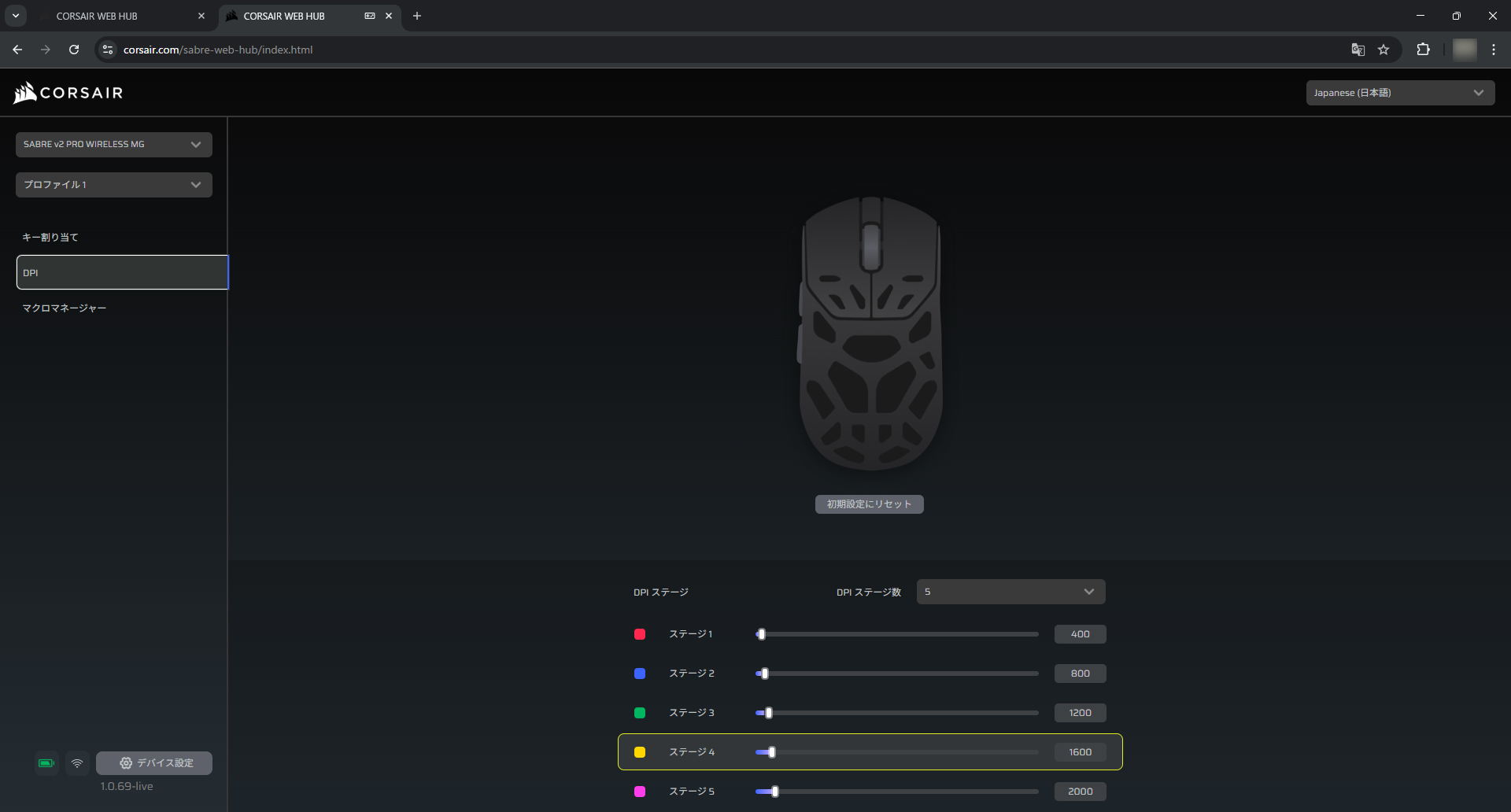Open the tab search dropdown arrow

click(16, 16)
